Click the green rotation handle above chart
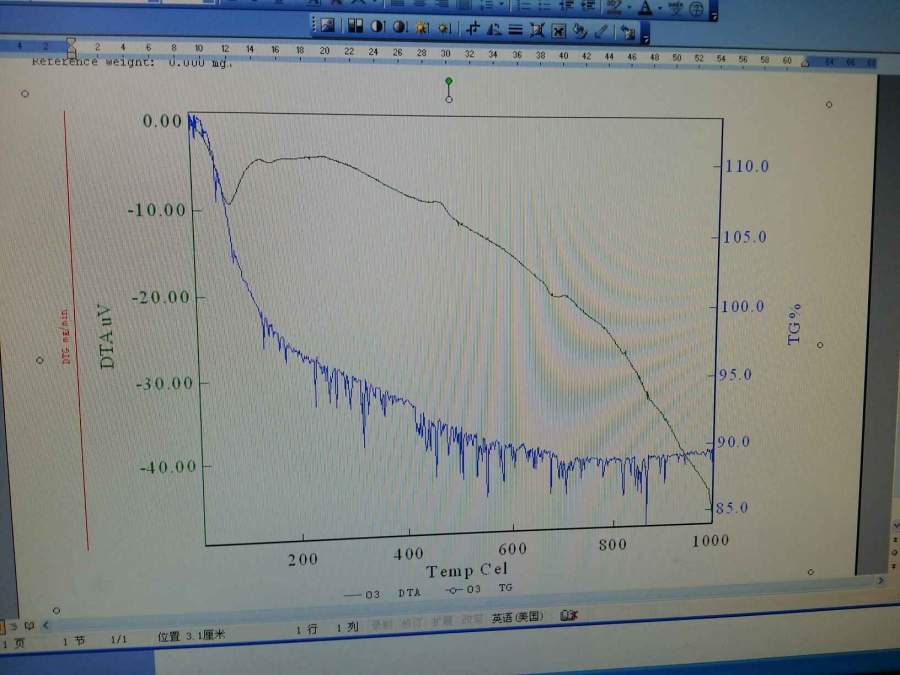 tap(449, 81)
